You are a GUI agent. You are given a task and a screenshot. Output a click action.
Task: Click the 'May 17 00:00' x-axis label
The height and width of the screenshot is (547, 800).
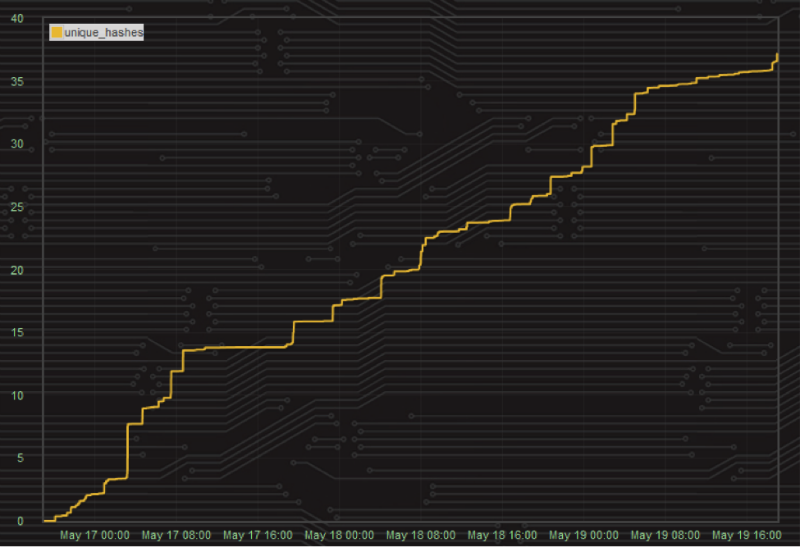[95, 535]
